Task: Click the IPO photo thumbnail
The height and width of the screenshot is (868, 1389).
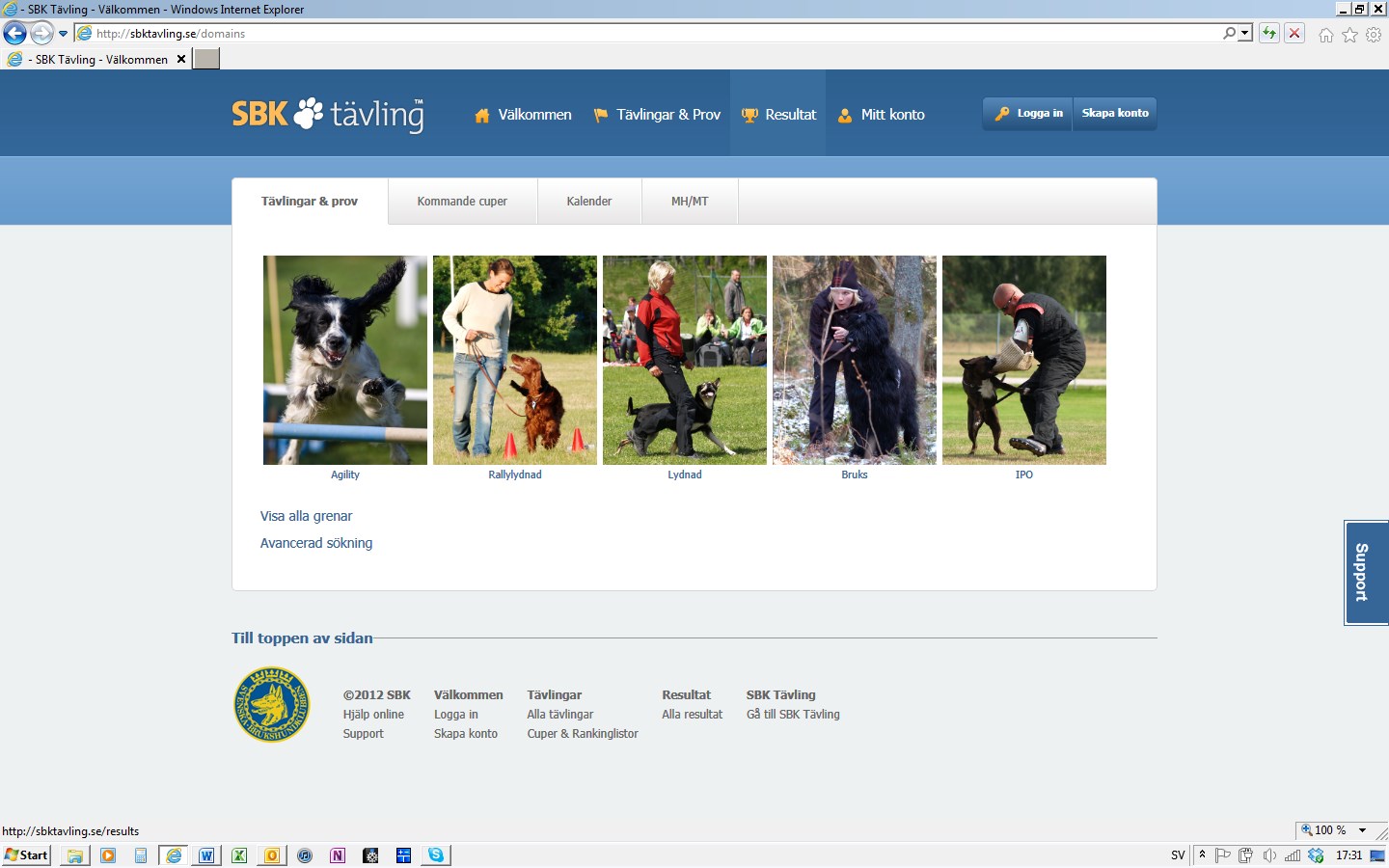Action: coord(1024,360)
